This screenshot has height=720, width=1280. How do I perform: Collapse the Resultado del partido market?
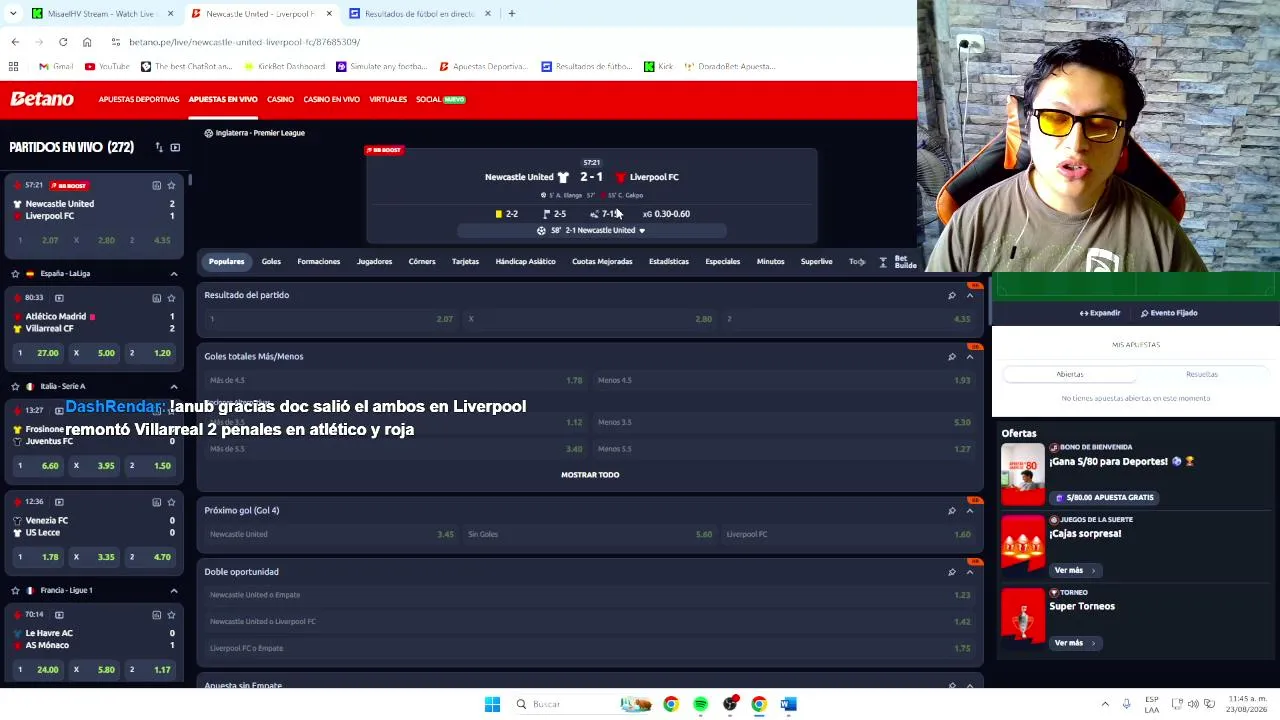(x=969, y=295)
